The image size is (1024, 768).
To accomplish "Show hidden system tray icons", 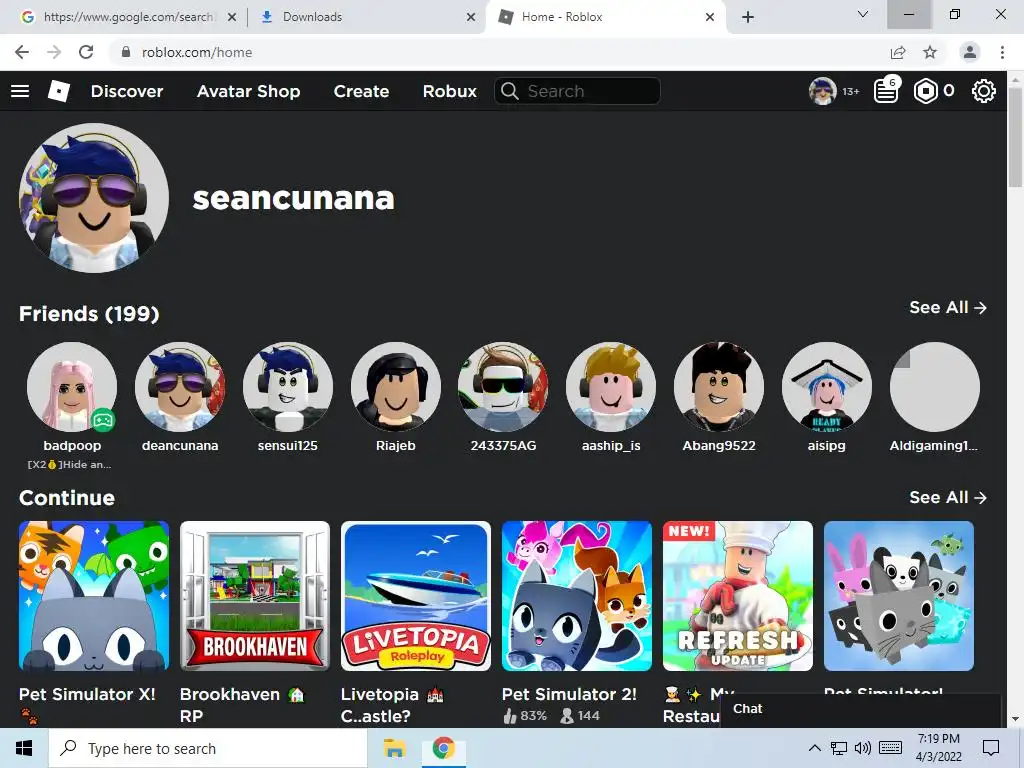I will 814,748.
